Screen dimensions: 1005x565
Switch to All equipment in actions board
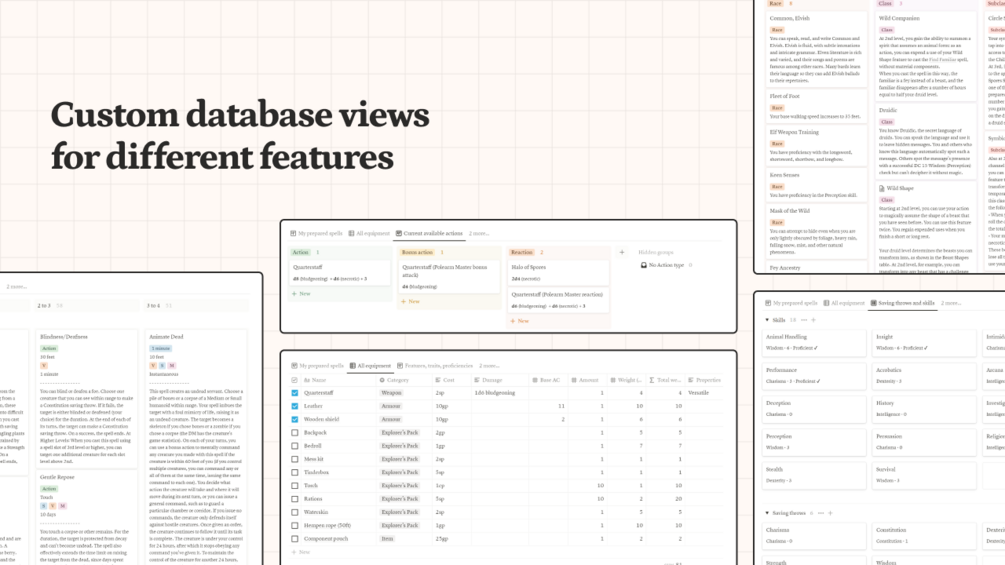369,233
